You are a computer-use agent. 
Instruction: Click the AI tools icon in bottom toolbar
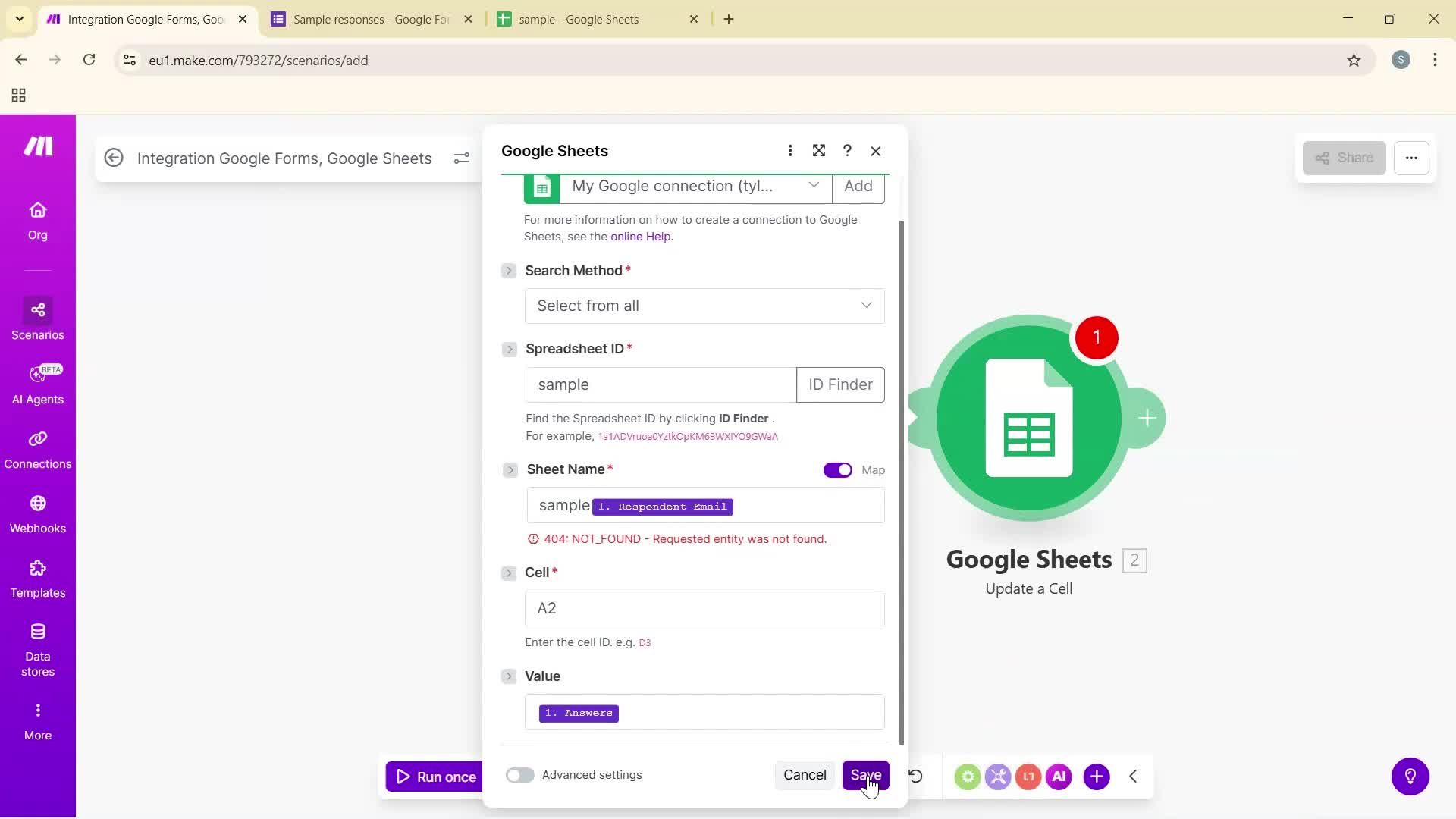coord(1059,776)
